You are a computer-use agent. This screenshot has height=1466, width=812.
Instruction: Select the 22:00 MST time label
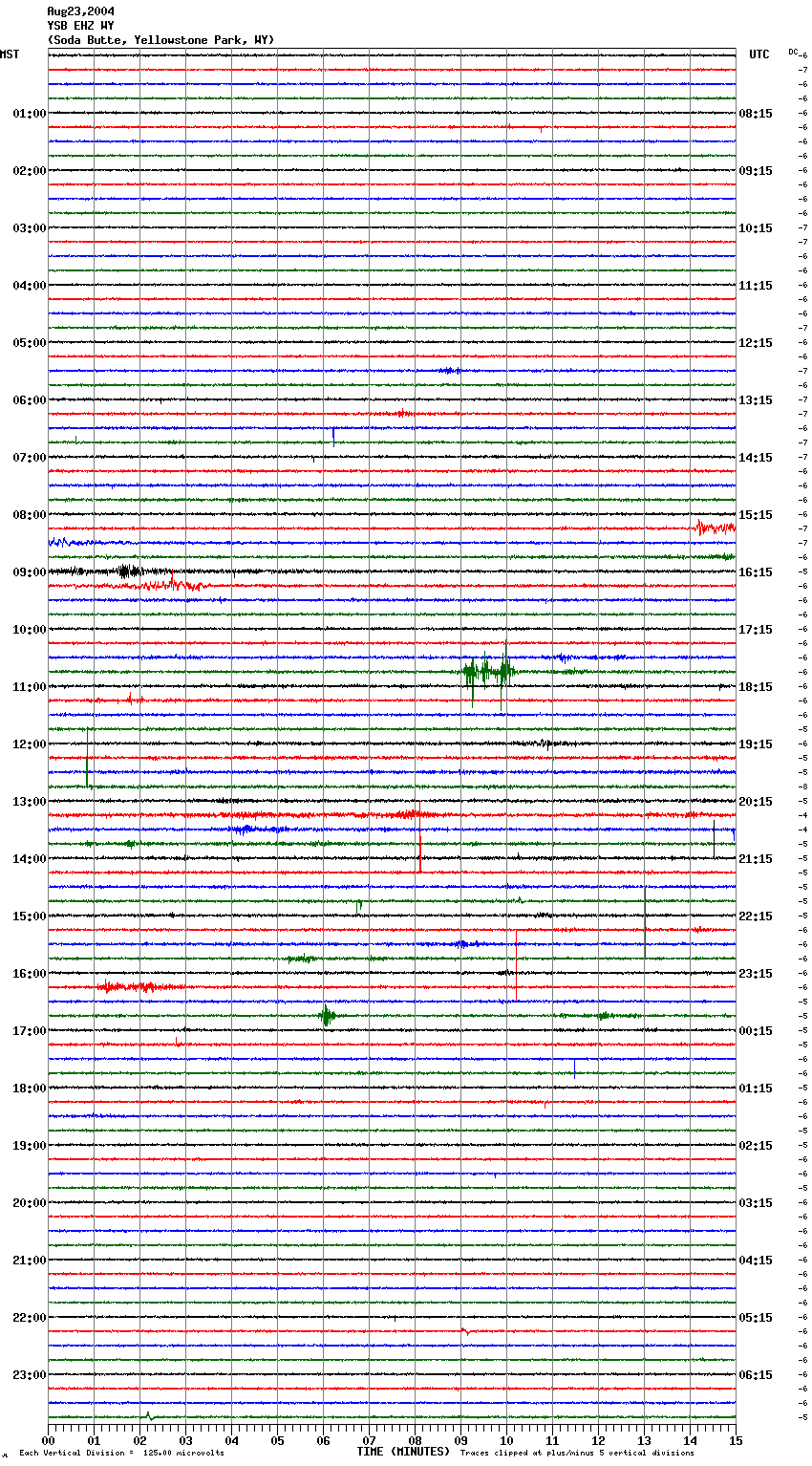point(30,1318)
